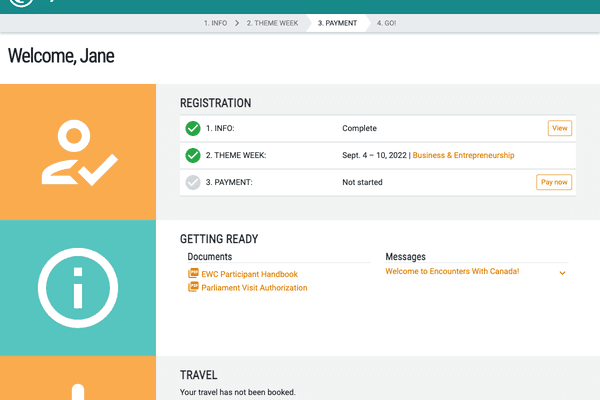Screen dimensions: 600x400
Task: Open Business & Entrepreneurship theme link
Action: click(464, 155)
